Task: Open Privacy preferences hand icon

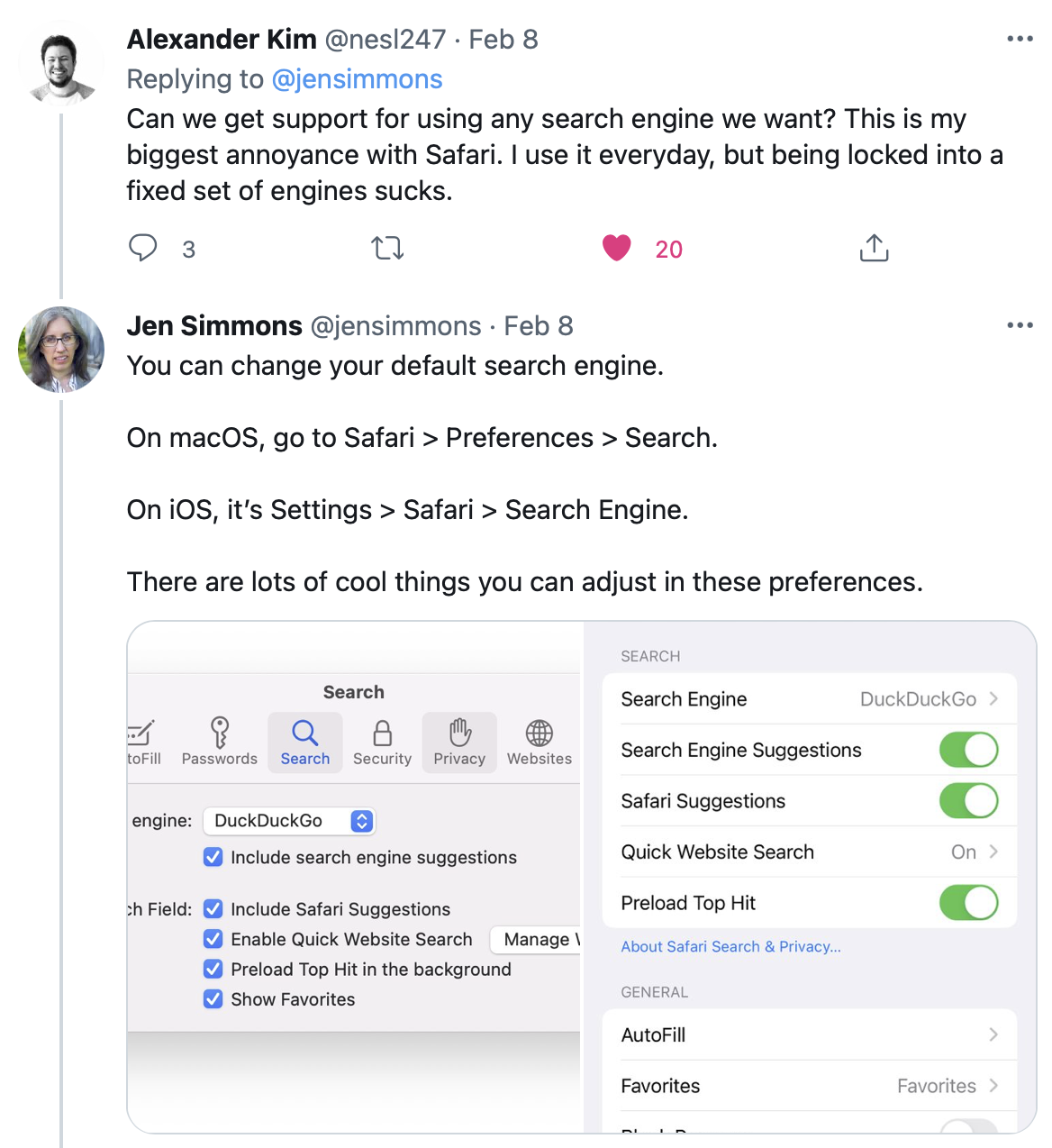Action: [x=460, y=733]
